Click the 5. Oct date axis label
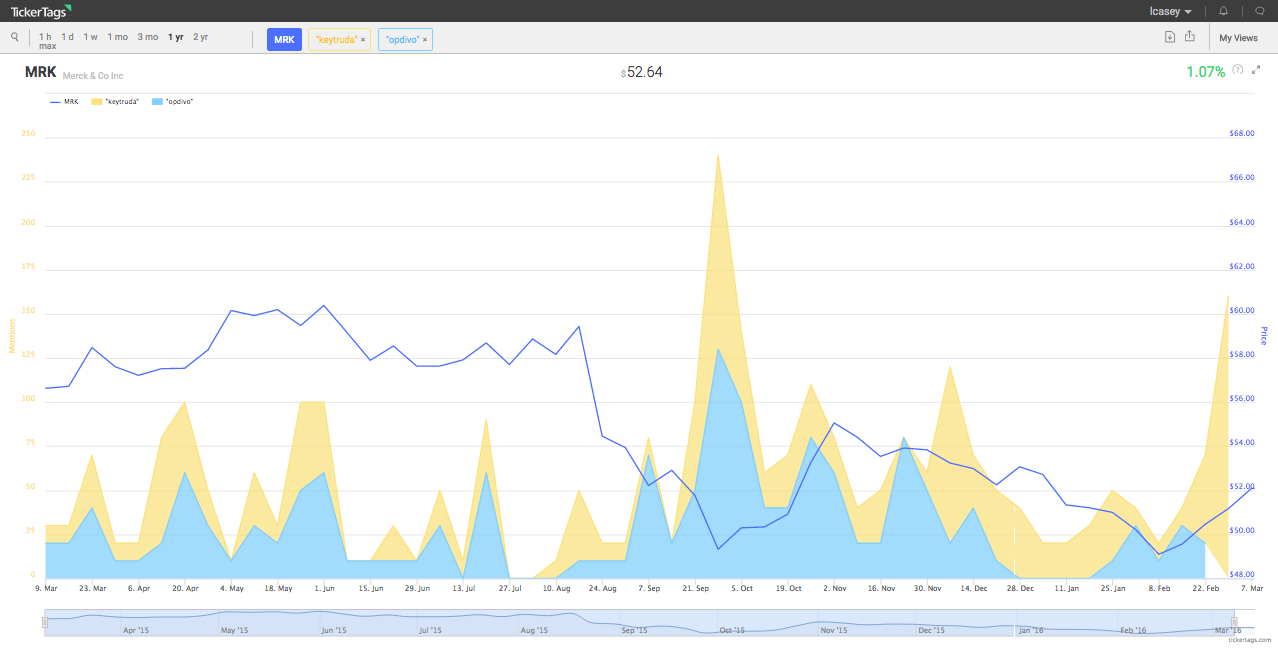Screen dimensions: 1278x651 (741, 589)
